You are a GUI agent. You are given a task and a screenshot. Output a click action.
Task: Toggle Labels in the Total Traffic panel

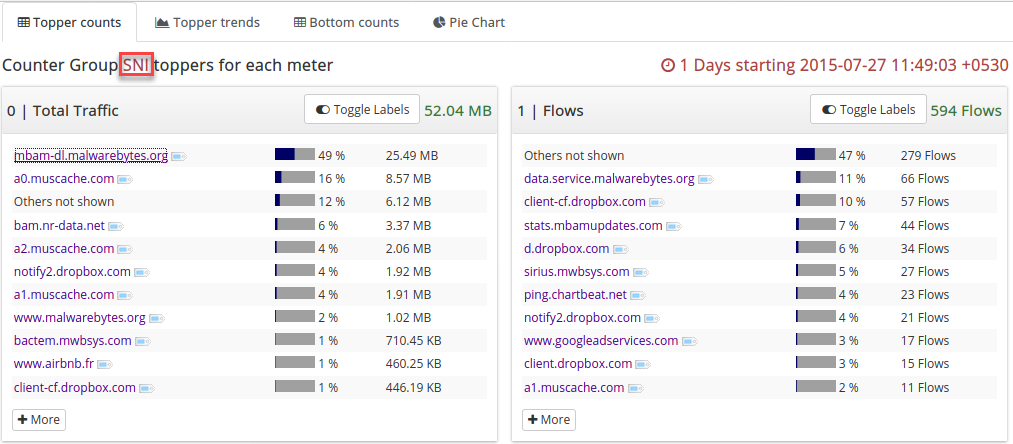[x=362, y=109]
